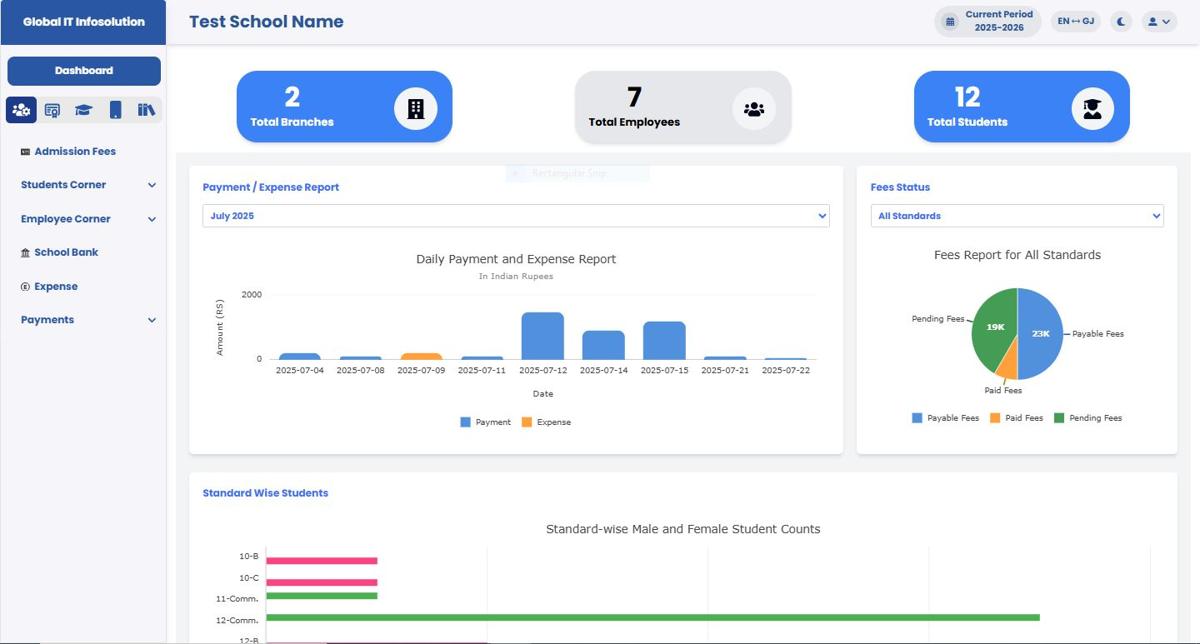Click the rupee icon next to Expense
The height and width of the screenshot is (644, 1200).
tap(25, 287)
